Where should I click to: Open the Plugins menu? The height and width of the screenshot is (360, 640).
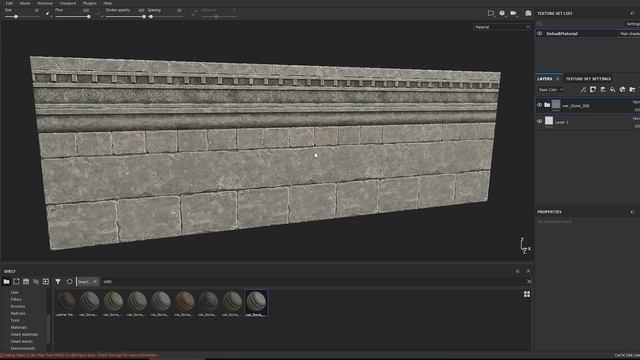(89, 3)
